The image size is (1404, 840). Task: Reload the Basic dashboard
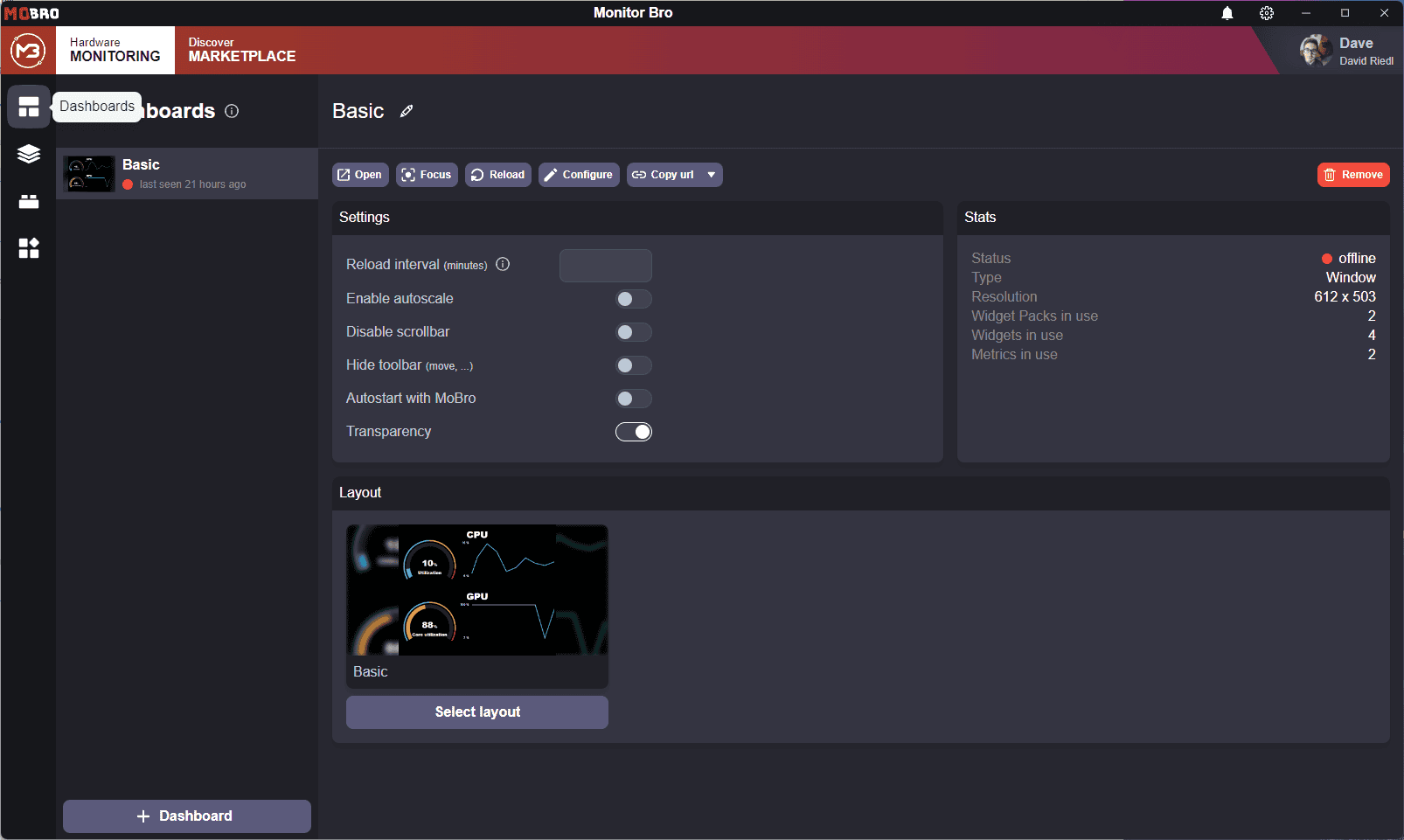(x=498, y=175)
